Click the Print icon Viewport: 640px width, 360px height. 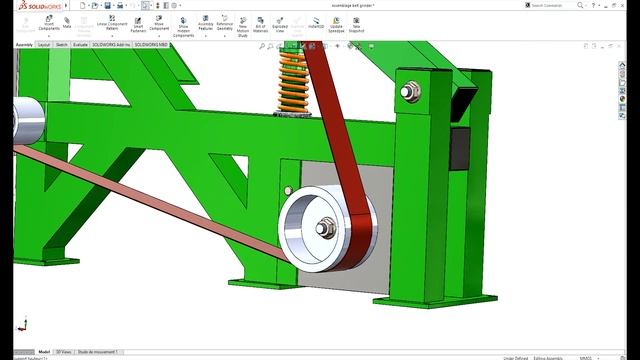120,5
